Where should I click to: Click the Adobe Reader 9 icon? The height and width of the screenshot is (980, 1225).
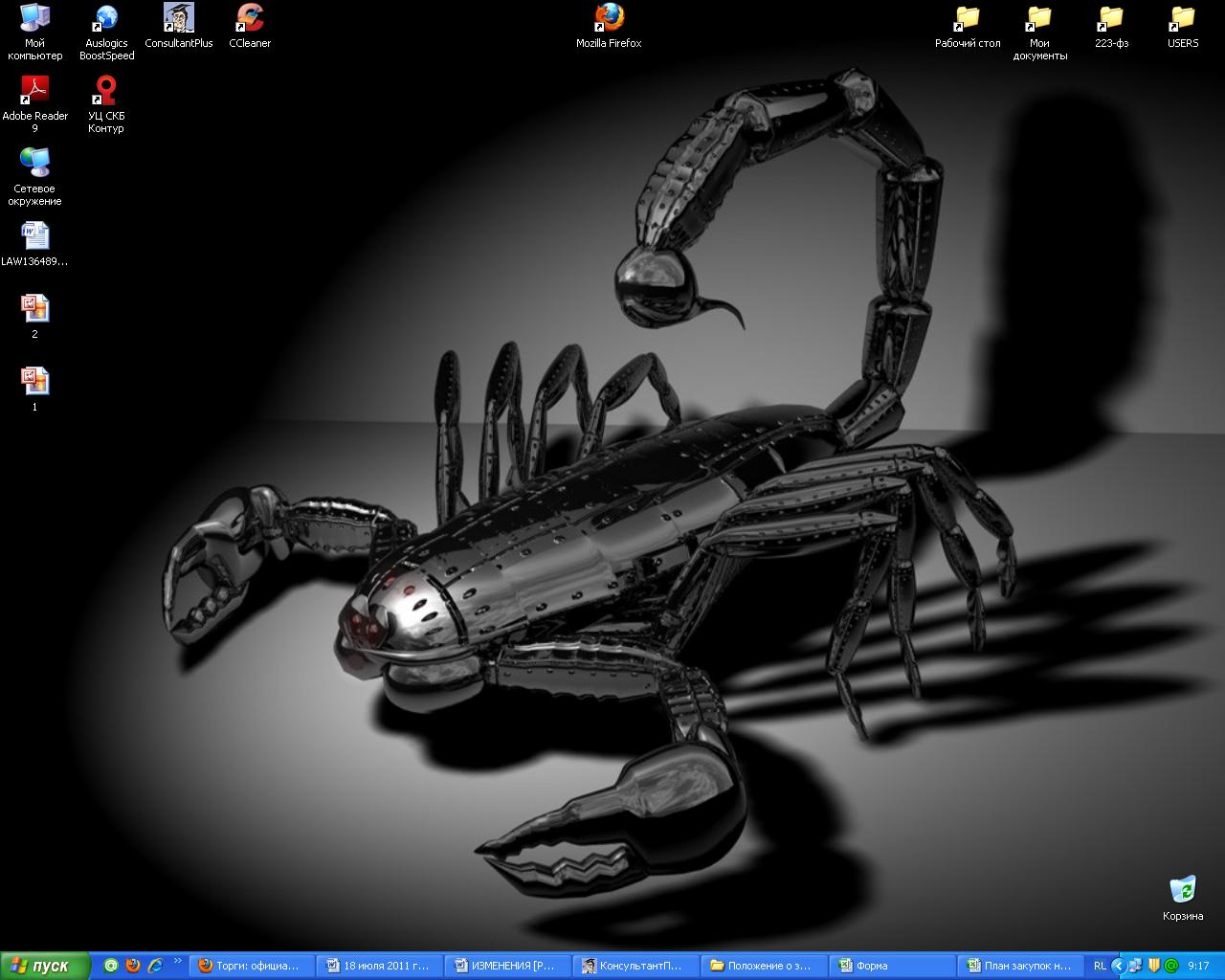point(35,92)
